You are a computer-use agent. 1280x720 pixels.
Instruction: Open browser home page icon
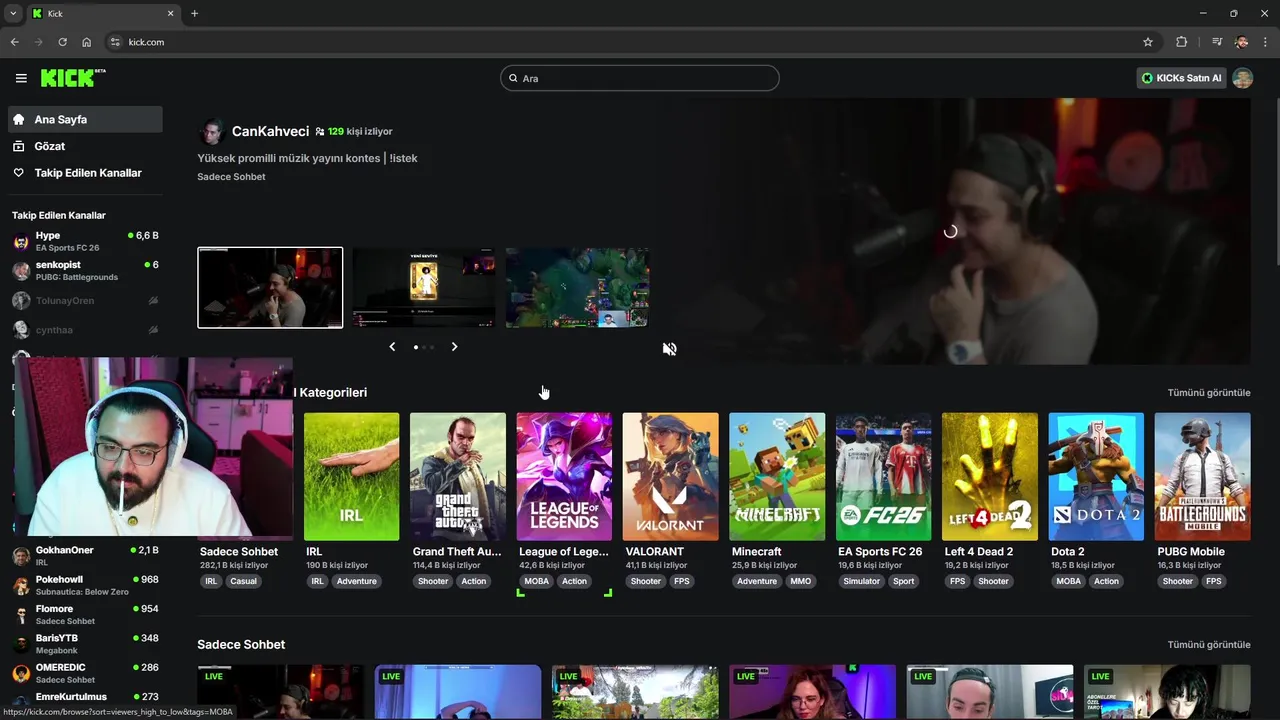pyautogui.click(x=87, y=42)
